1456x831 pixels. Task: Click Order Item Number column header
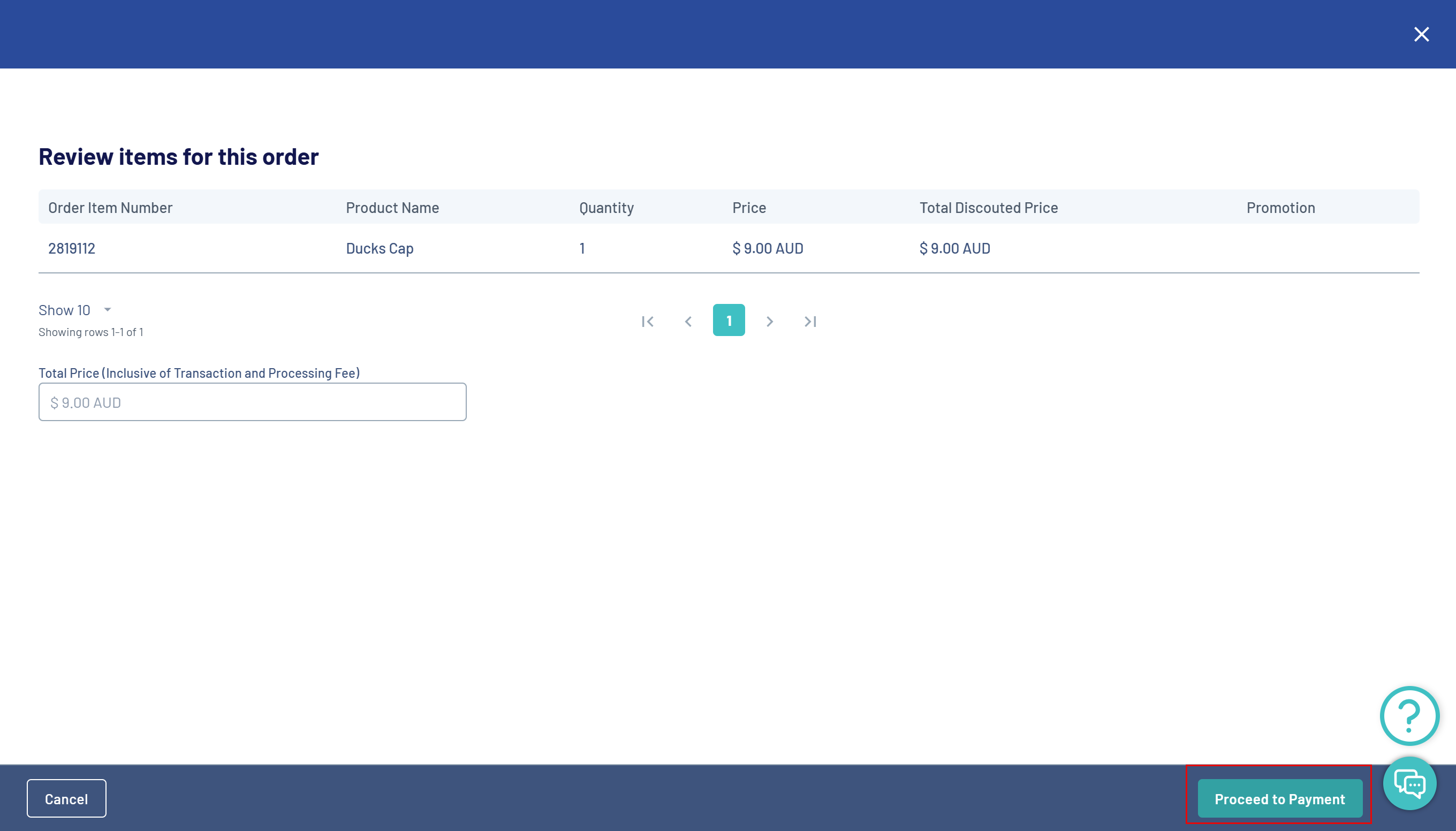(110, 208)
